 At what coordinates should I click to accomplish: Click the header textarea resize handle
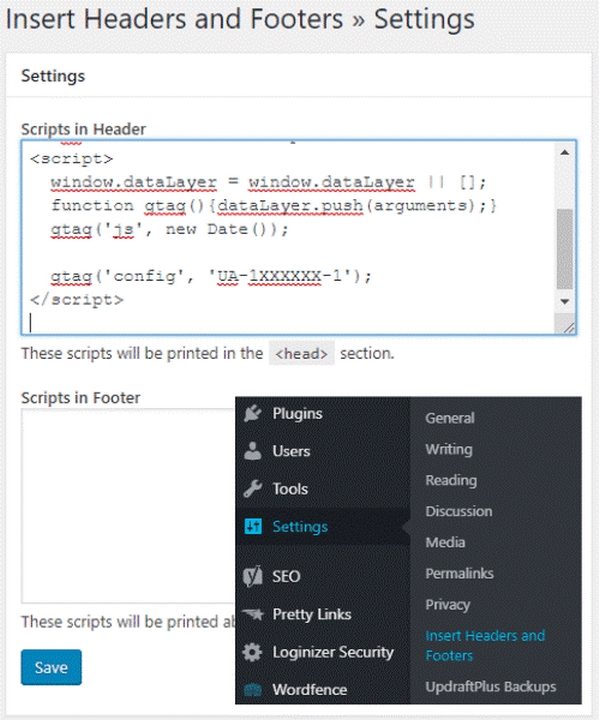[x=568, y=327]
